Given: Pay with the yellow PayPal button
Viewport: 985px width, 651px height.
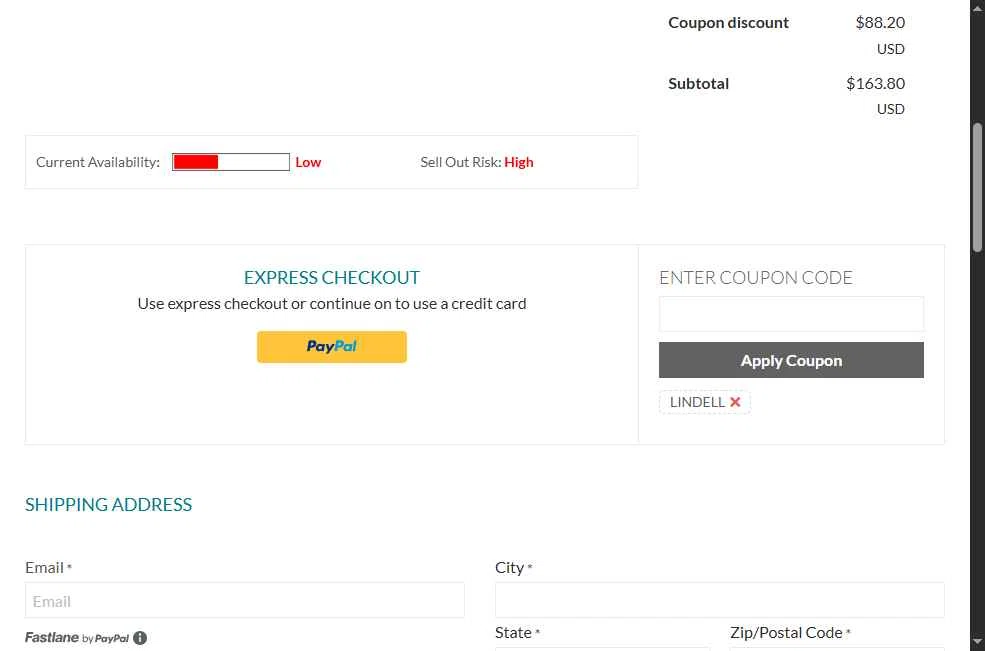Looking at the screenshot, I should [332, 347].
